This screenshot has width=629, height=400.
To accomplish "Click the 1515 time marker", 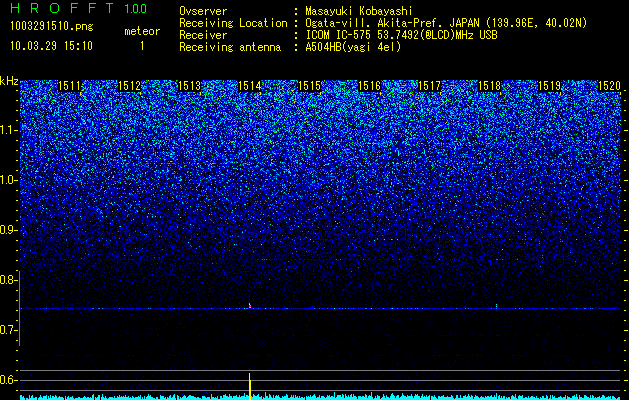I will [x=310, y=86].
